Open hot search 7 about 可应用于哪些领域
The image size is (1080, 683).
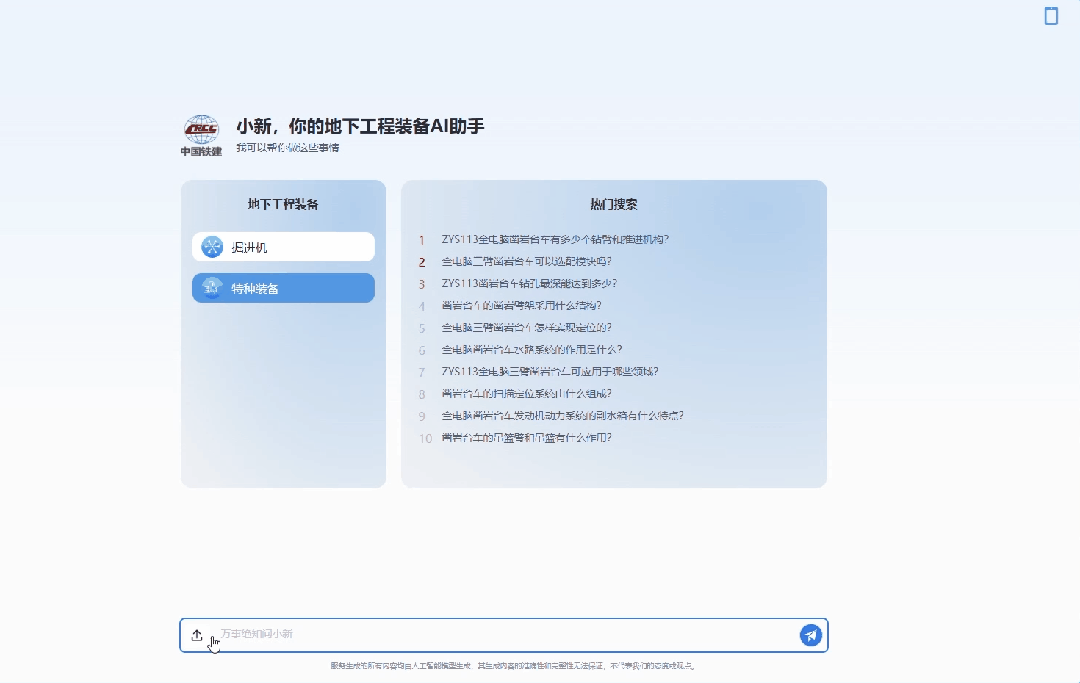[550, 372]
